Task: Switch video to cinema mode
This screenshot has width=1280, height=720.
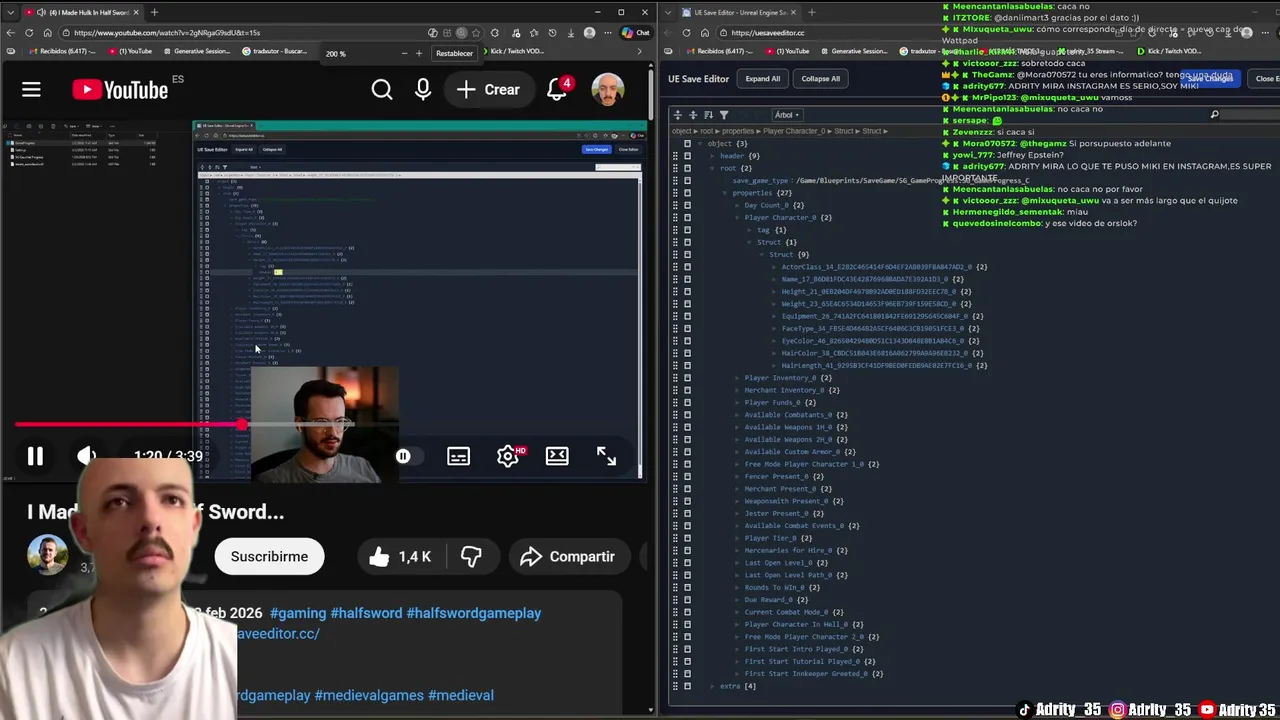Action: pyautogui.click(x=557, y=456)
